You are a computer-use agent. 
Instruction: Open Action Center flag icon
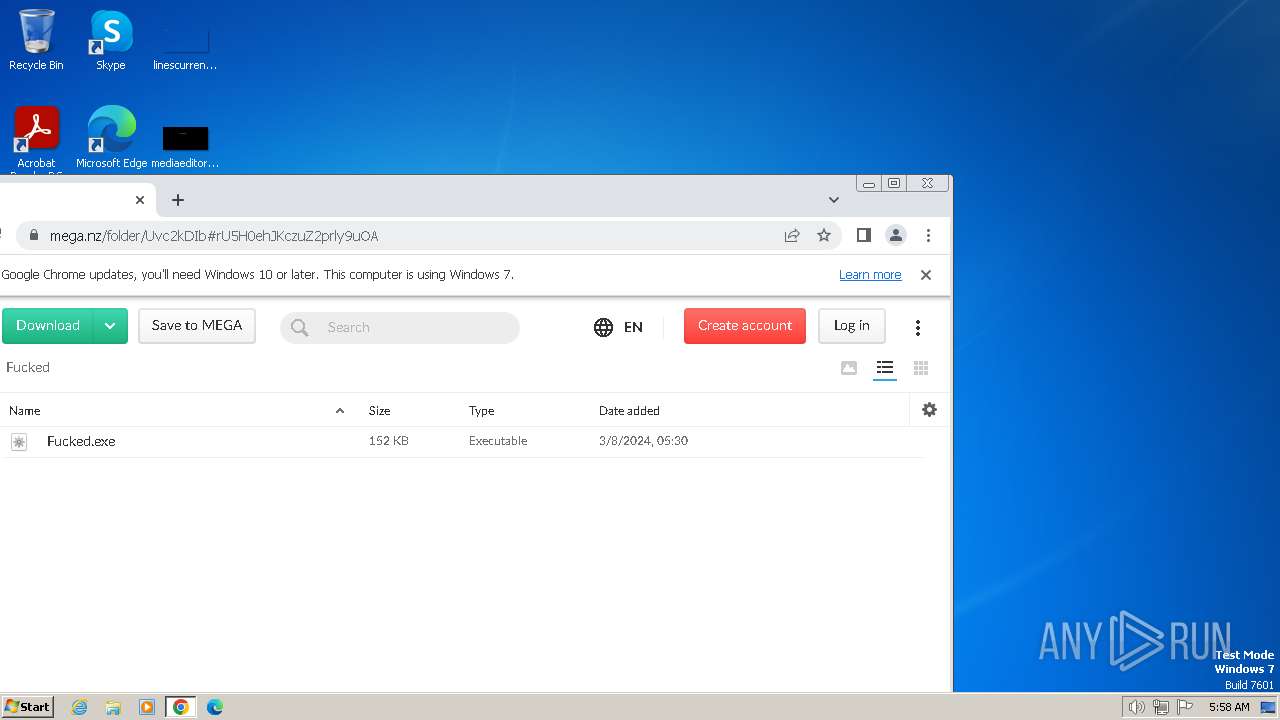tap(1186, 707)
